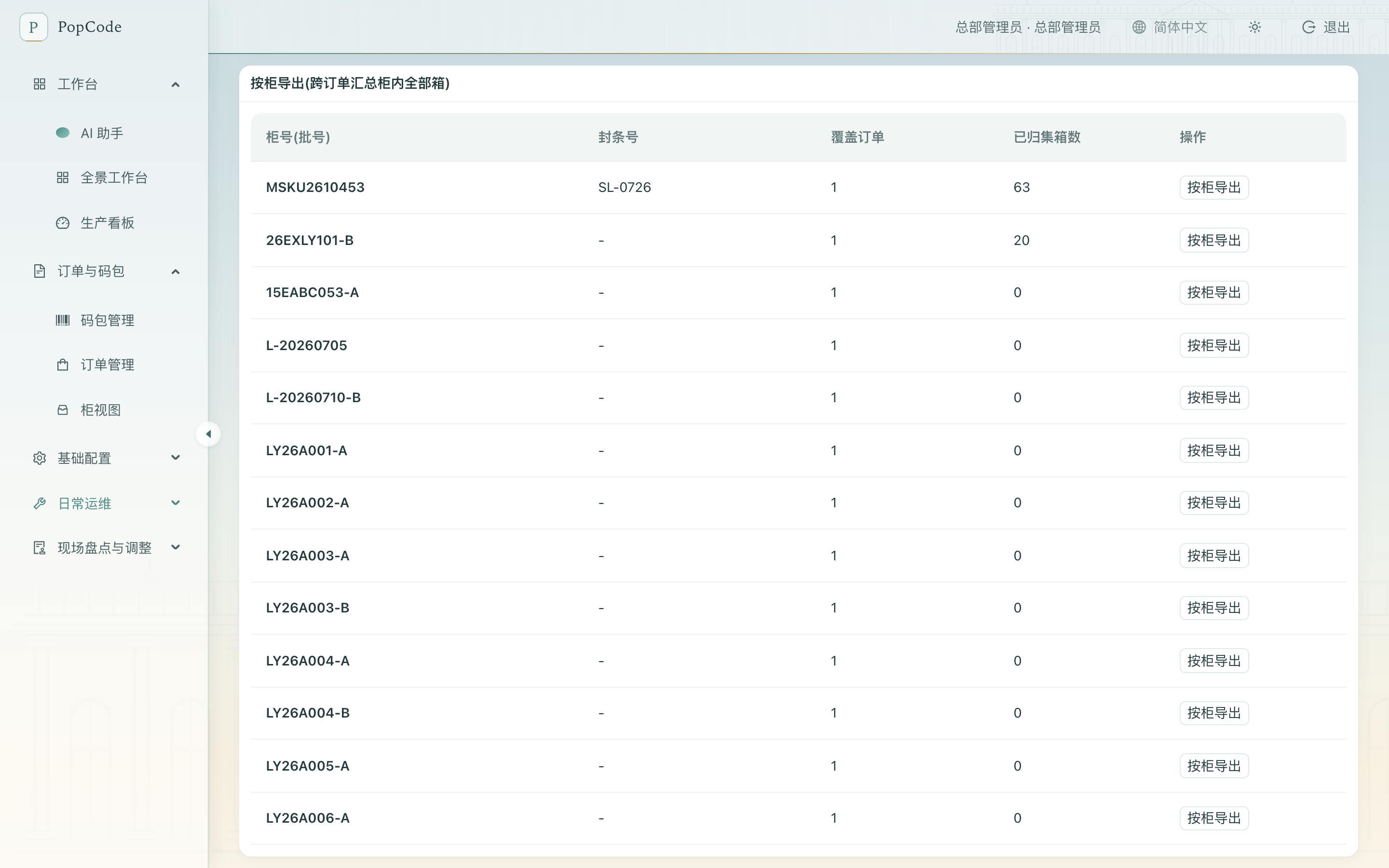Click the box count 20
The width and height of the screenshot is (1389, 868).
[1021, 241]
